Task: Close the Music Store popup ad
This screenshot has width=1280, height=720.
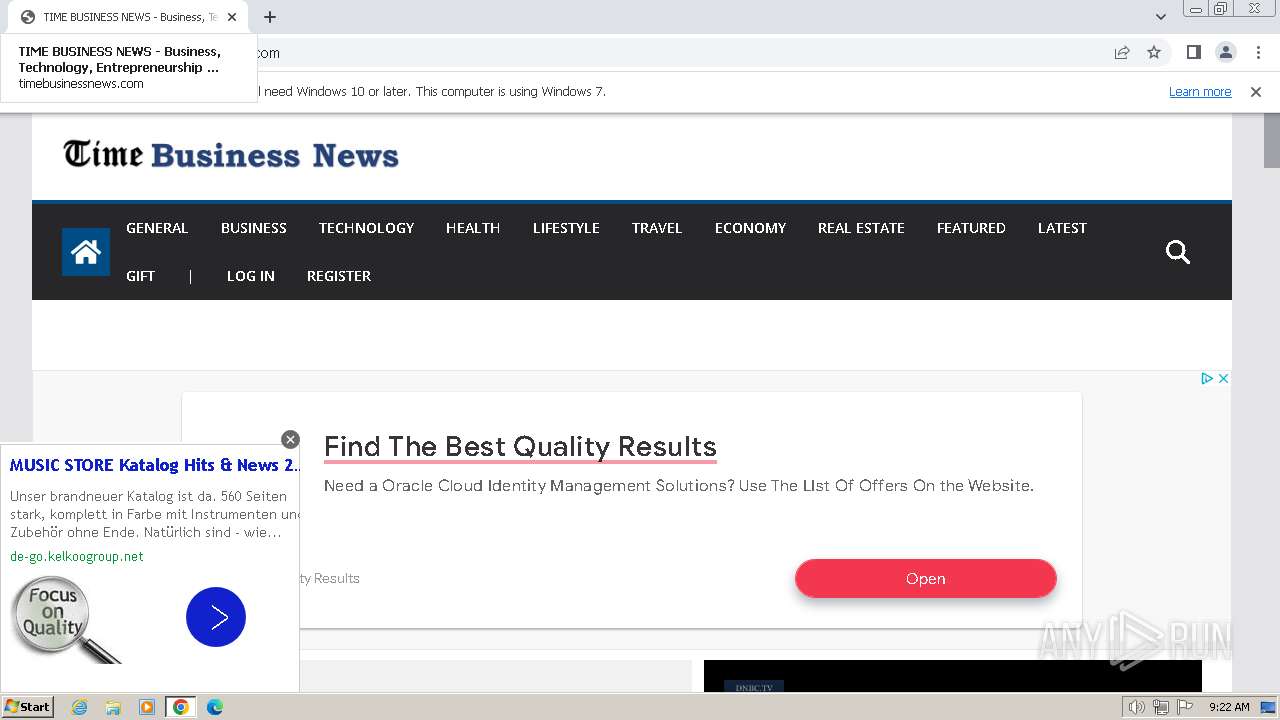Action: coord(290,439)
